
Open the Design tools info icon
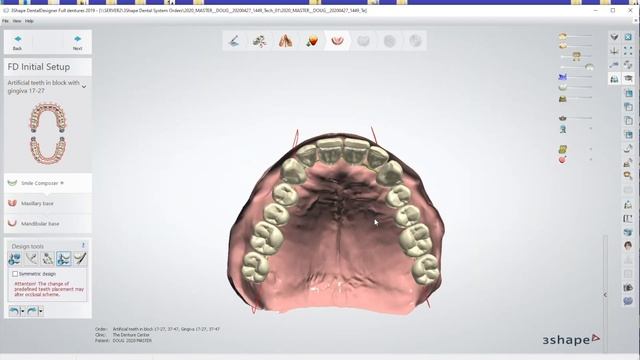[83, 245]
